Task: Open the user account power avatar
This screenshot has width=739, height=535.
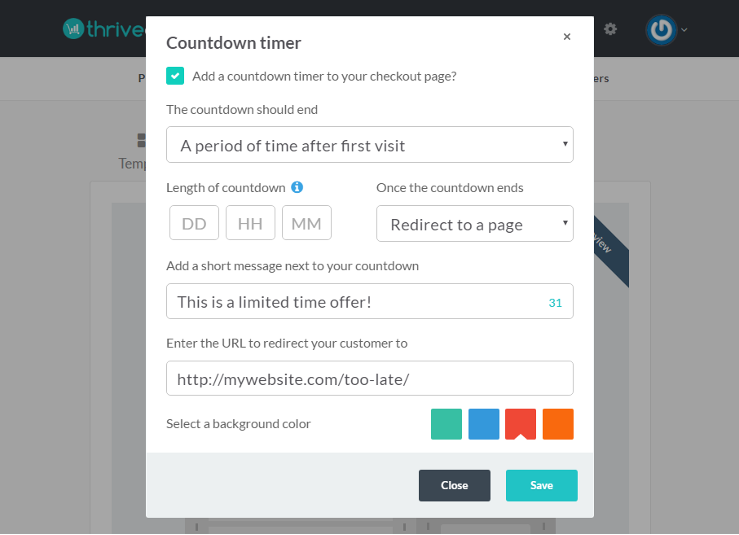Action: pyautogui.click(x=661, y=30)
